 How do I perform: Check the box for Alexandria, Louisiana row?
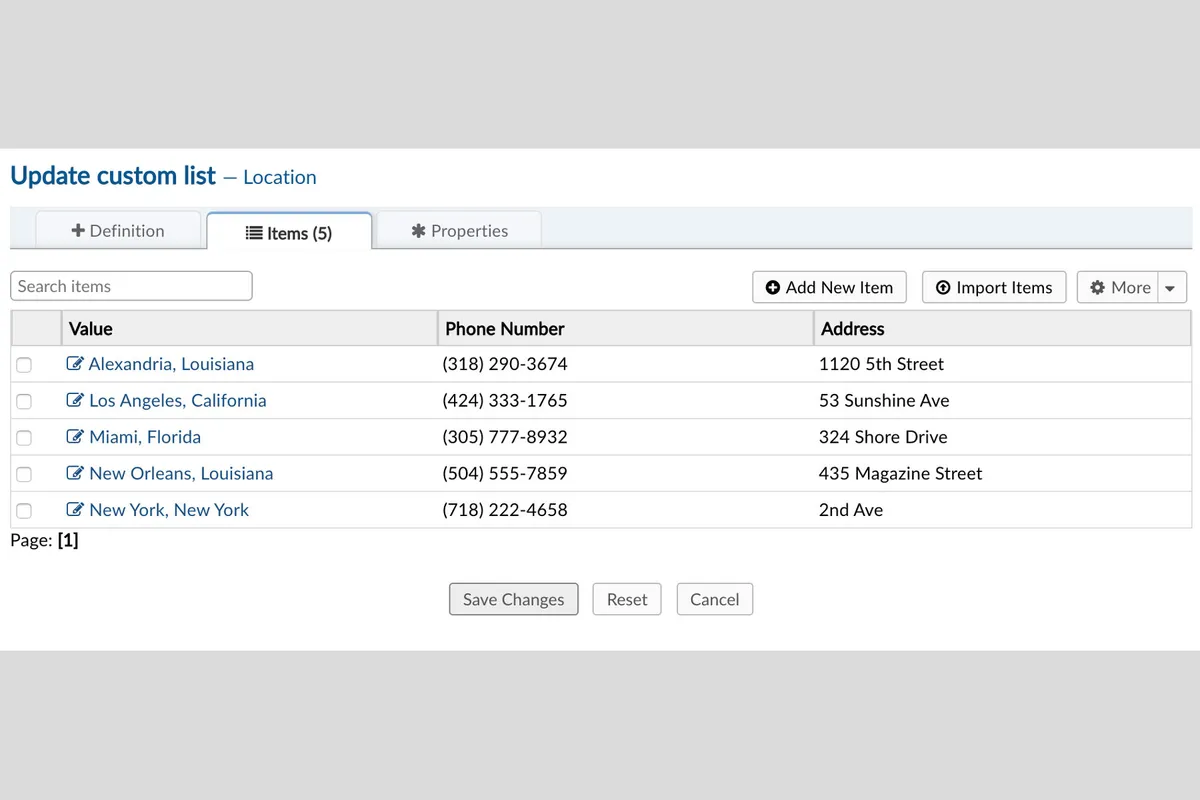point(24,365)
